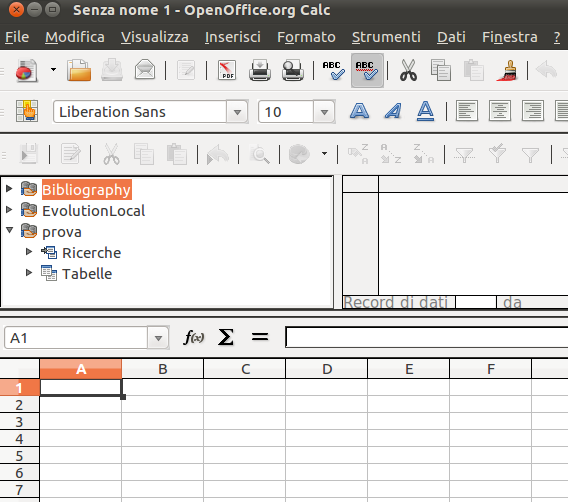Screen dimensions: 568x502
Task: Open the Visualizza menu
Action: (155, 37)
